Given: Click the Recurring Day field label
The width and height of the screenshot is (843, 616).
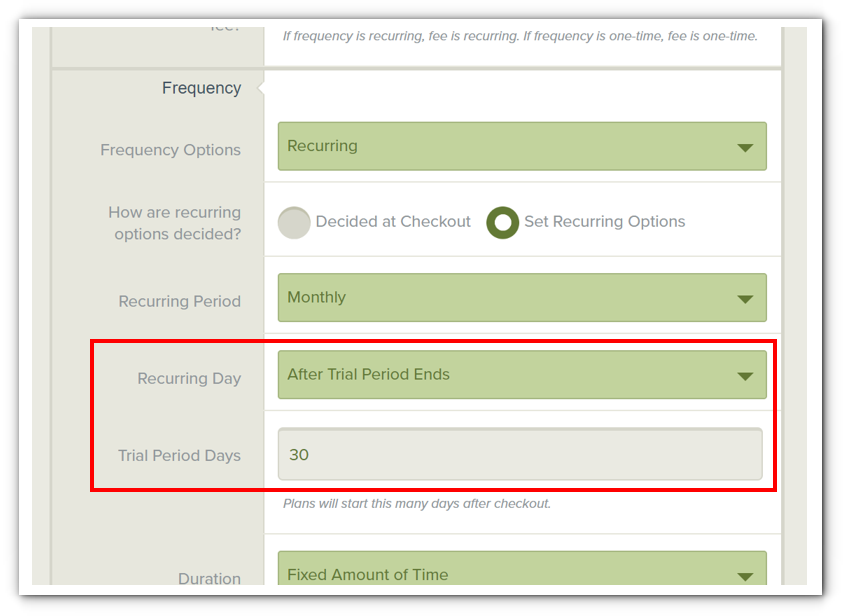Looking at the screenshot, I should (x=189, y=378).
